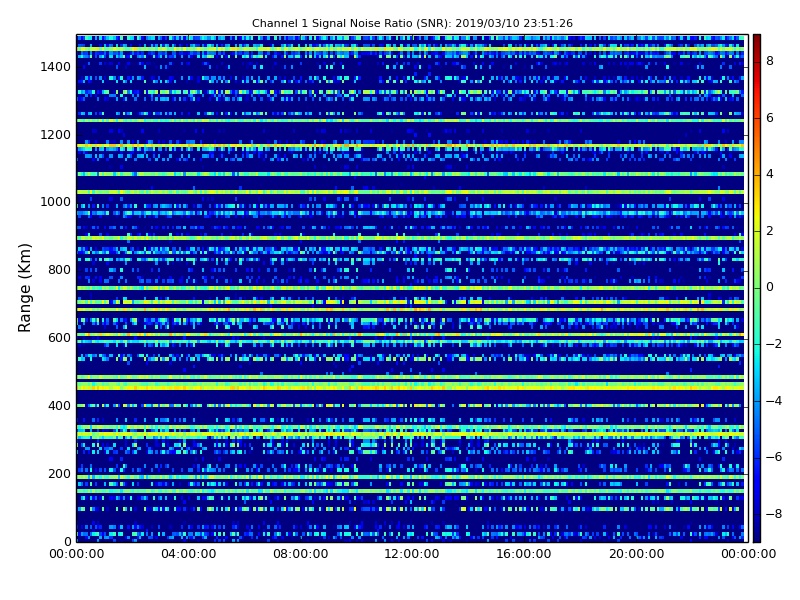
Task: Click the plot title with timestamp 2019/03/10
Action: [x=412, y=23]
